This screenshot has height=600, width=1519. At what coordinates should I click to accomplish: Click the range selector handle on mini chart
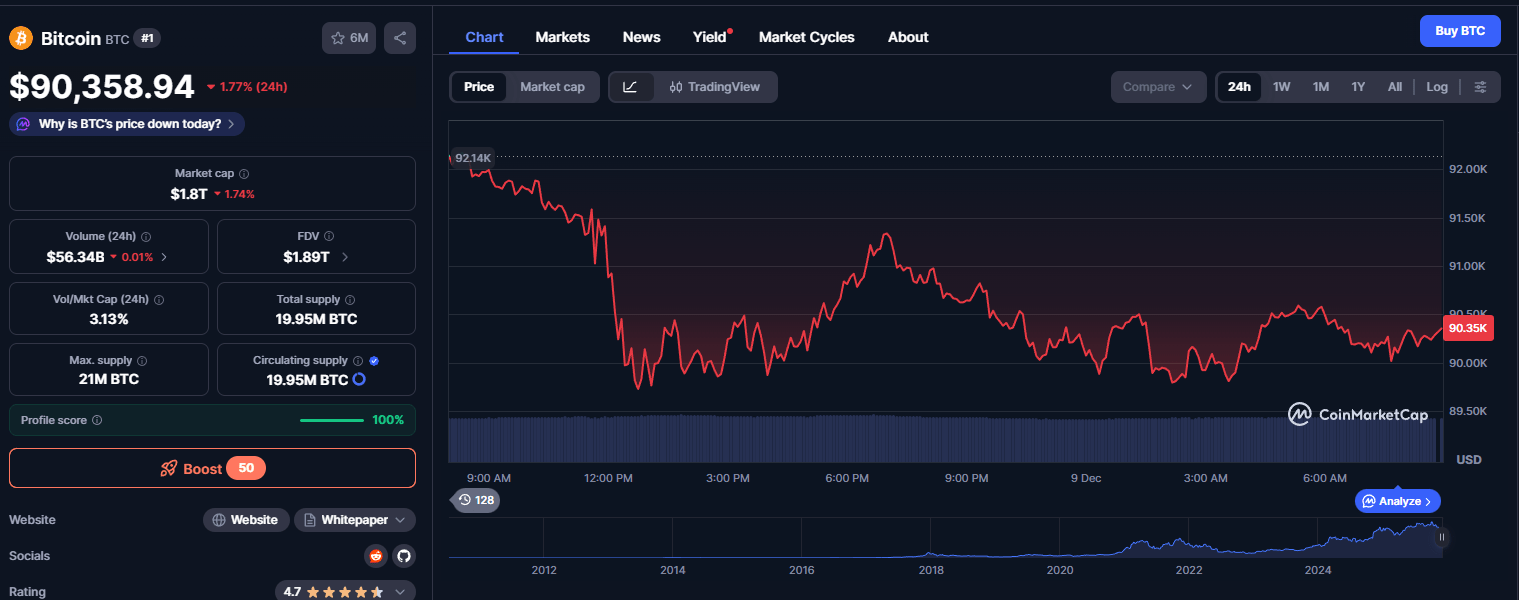[1442, 537]
